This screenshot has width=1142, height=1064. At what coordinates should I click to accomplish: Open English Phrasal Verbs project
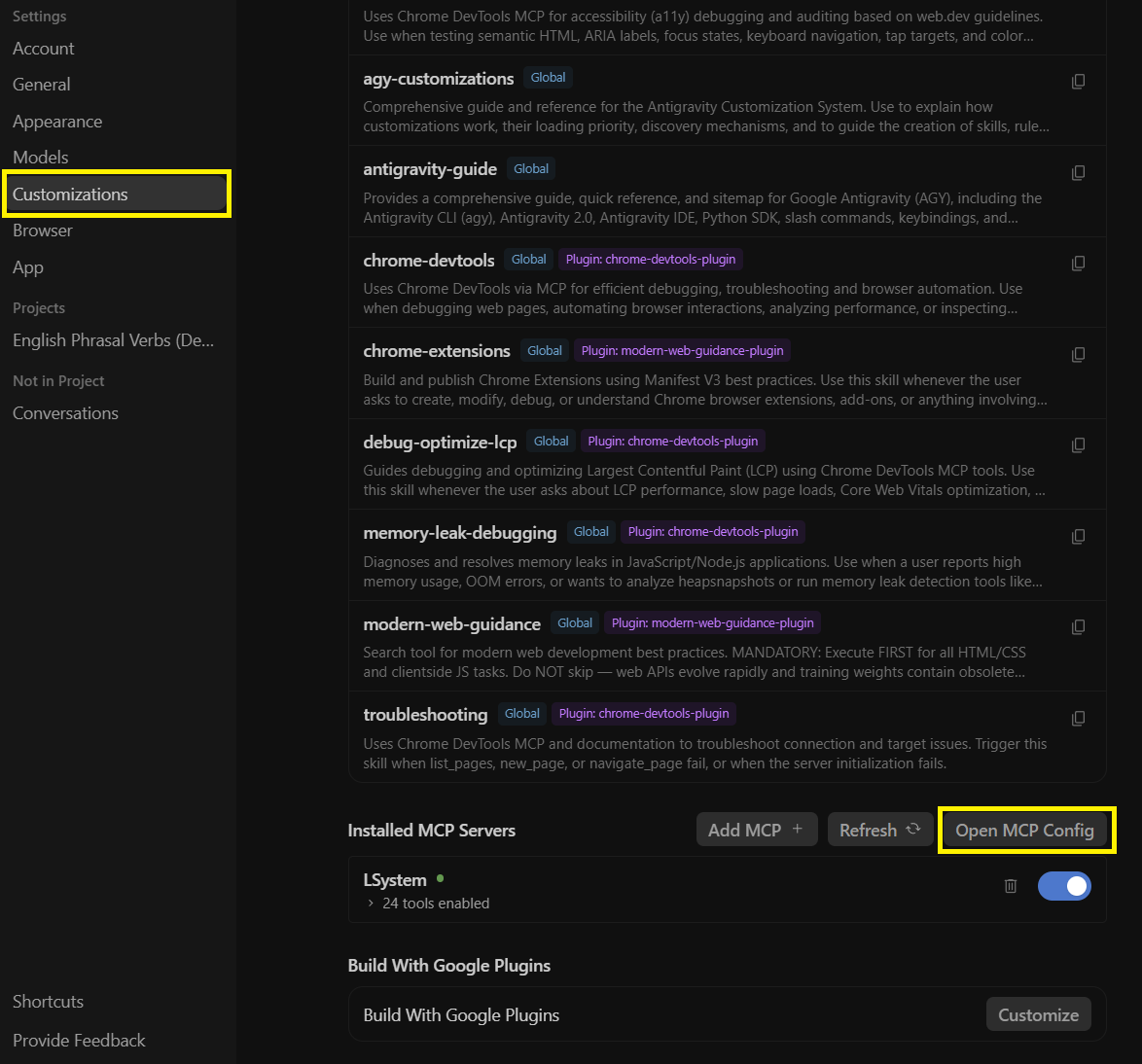[x=114, y=340]
